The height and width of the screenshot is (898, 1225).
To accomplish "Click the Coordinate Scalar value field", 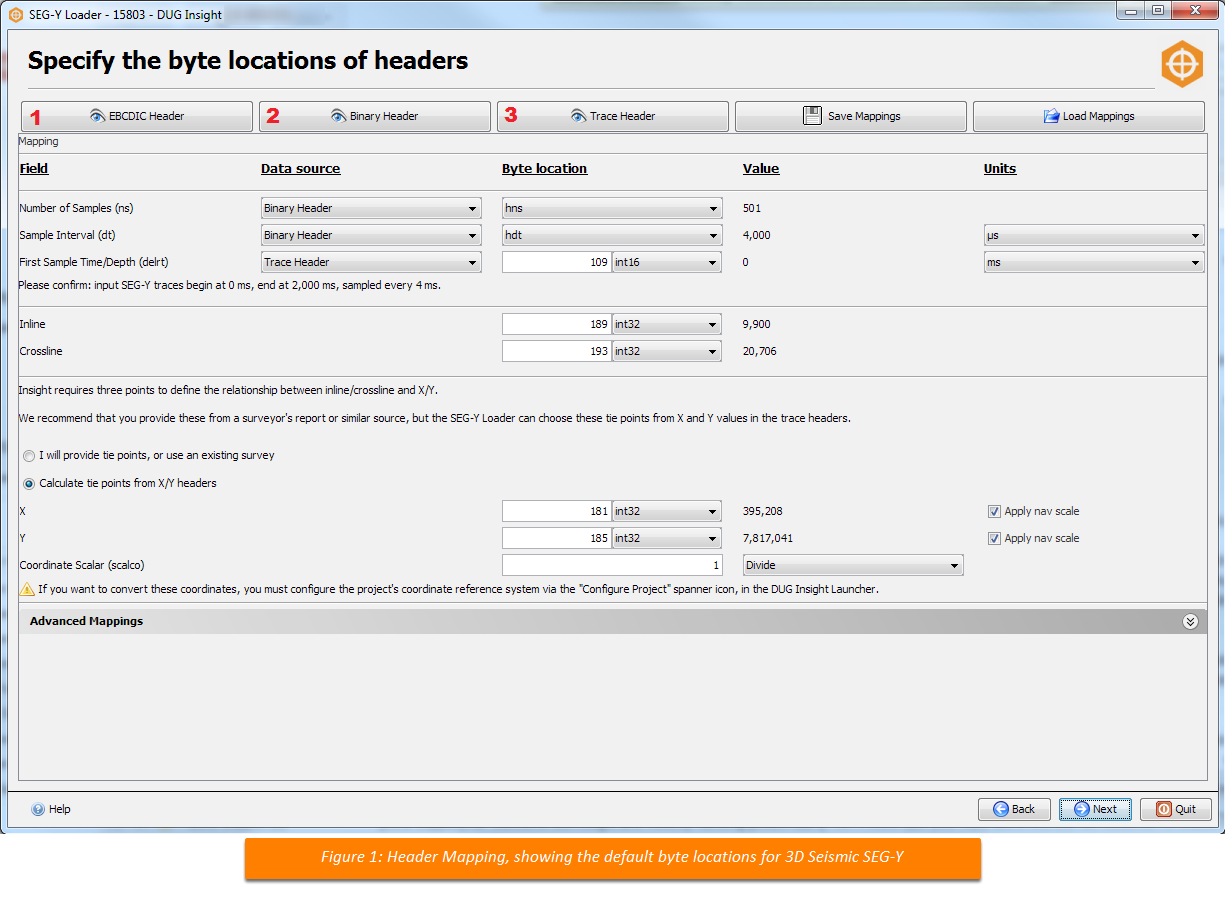I will click(x=612, y=565).
